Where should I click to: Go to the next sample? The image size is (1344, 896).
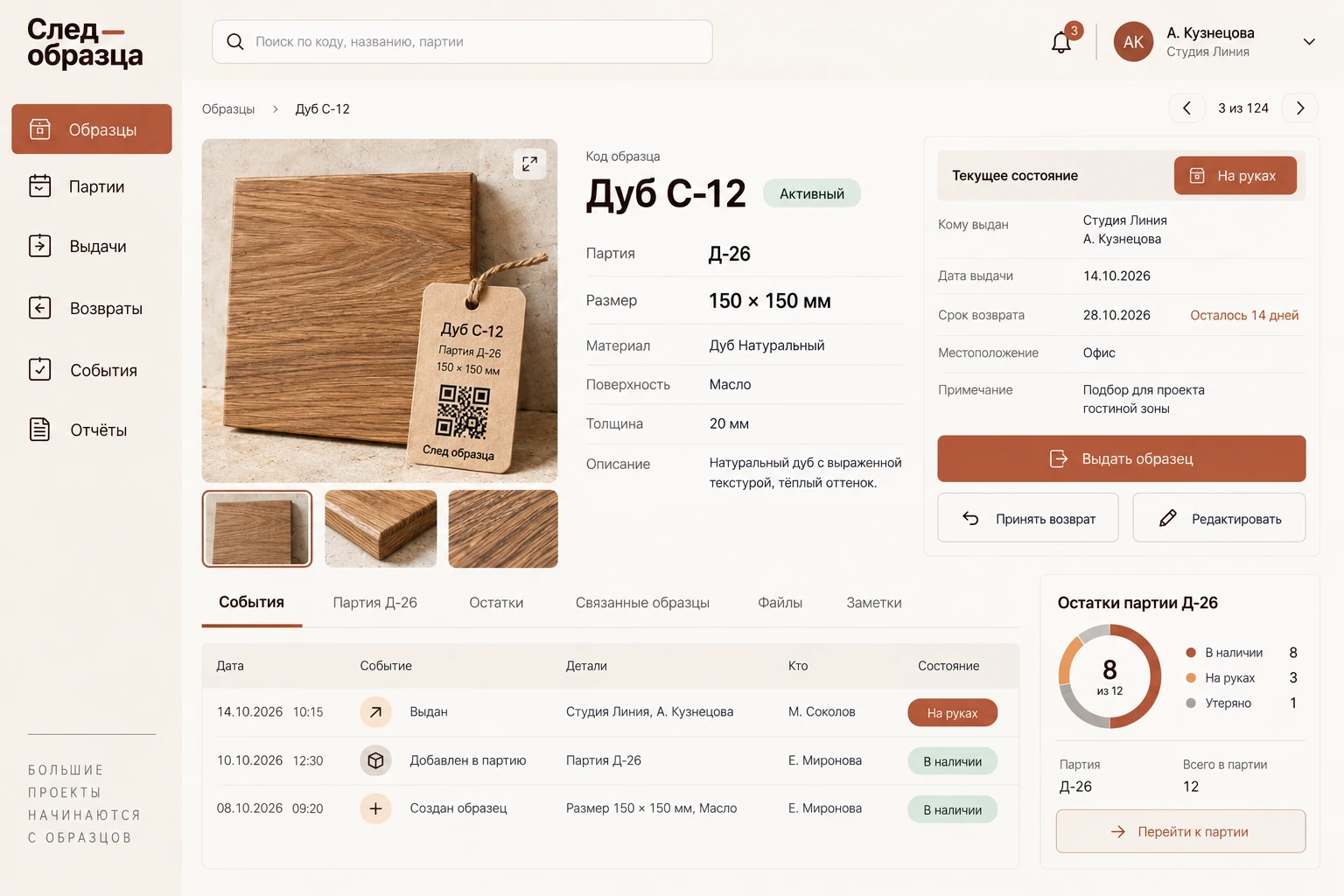[1300, 108]
